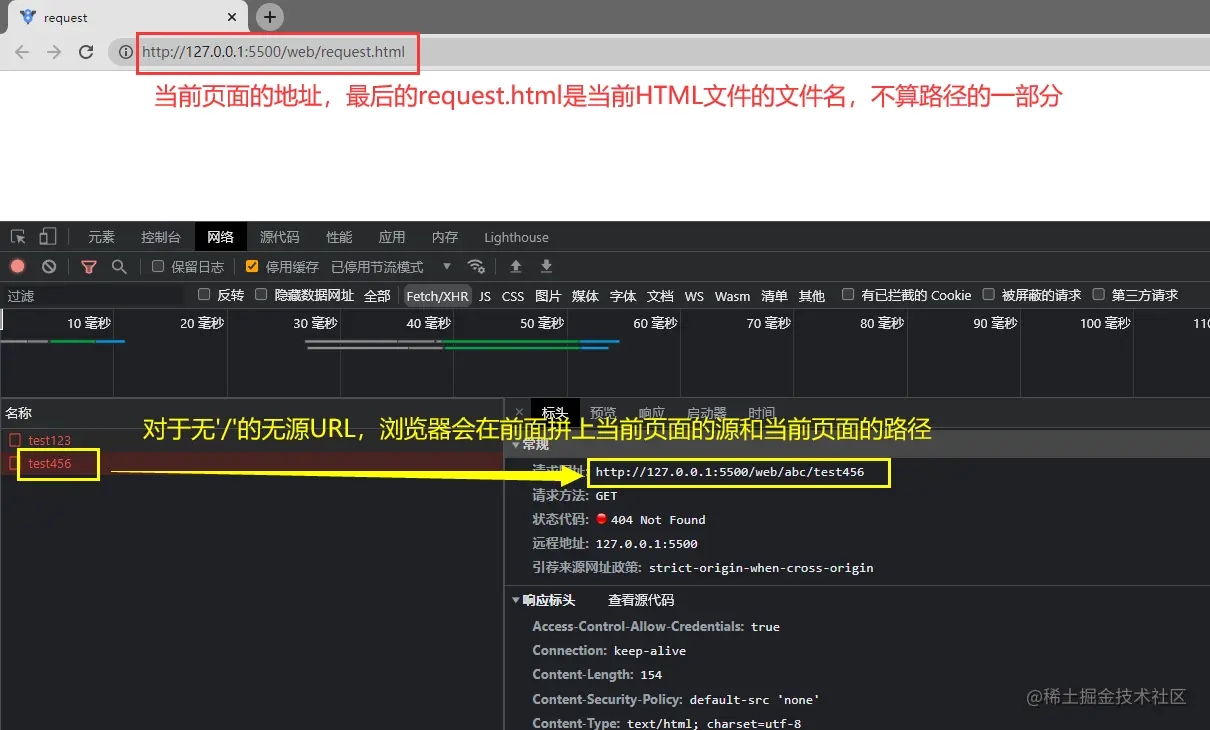Focus the 过滤 filter text field

94,296
